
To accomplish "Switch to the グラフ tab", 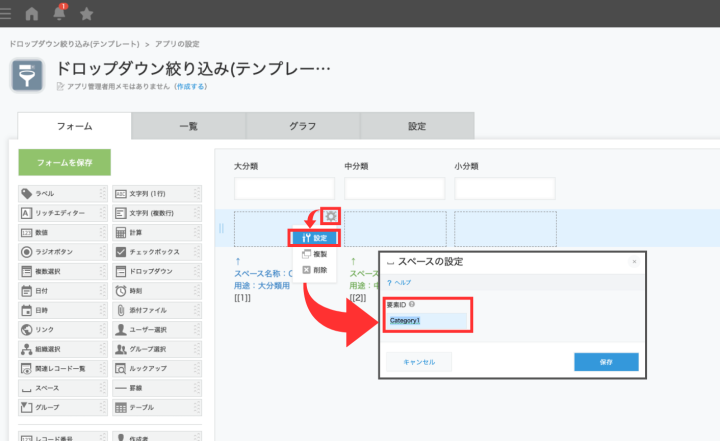I will [x=302, y=126].
